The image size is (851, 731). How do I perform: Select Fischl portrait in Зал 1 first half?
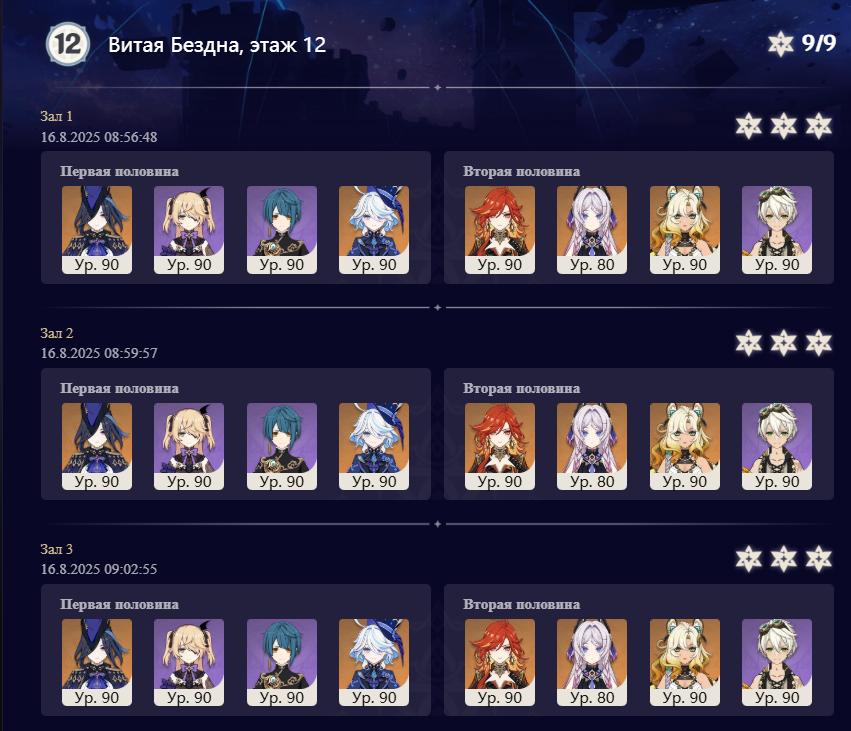(189, 230)
